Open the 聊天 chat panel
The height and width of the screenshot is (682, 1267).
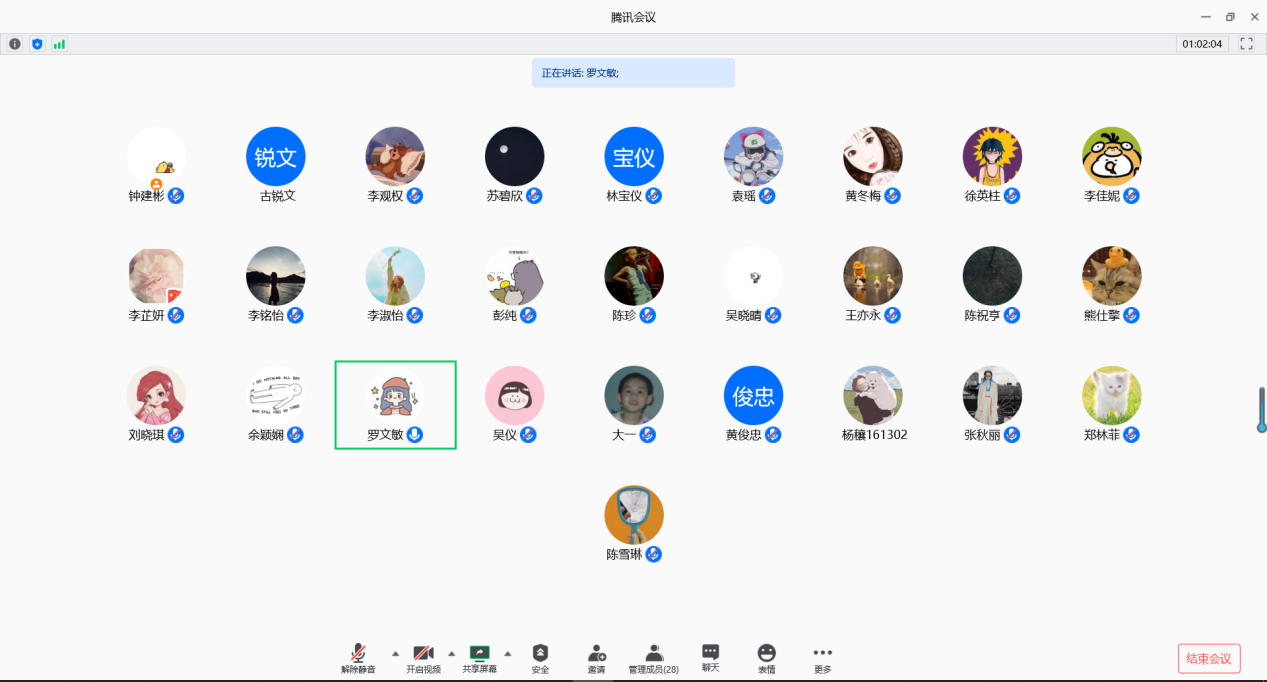click(710, 657)
